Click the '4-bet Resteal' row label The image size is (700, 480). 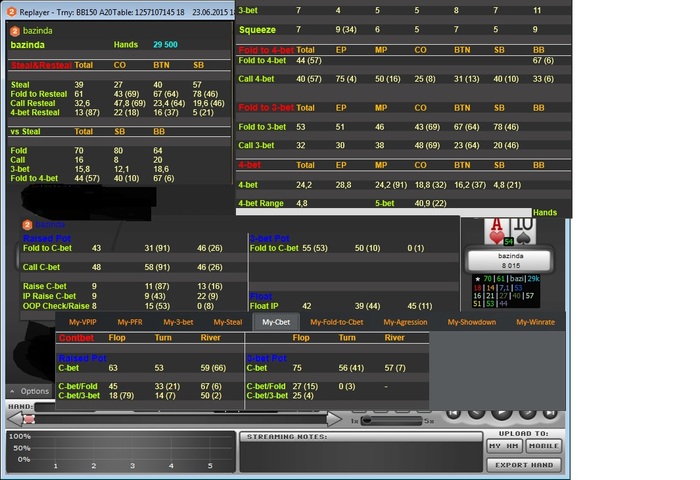[35, 113]
